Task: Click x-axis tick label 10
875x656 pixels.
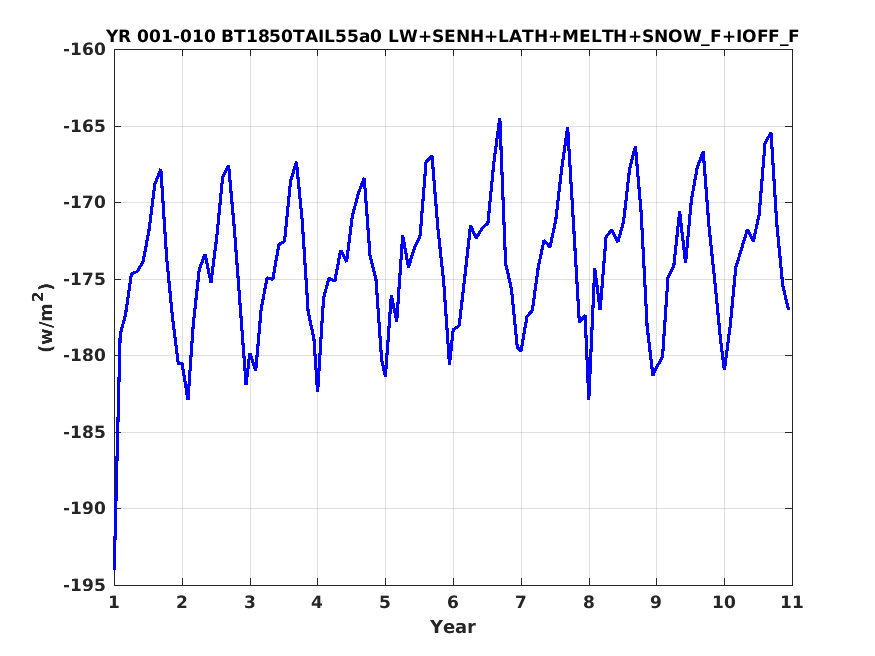Action: click(x=724, y=602)
